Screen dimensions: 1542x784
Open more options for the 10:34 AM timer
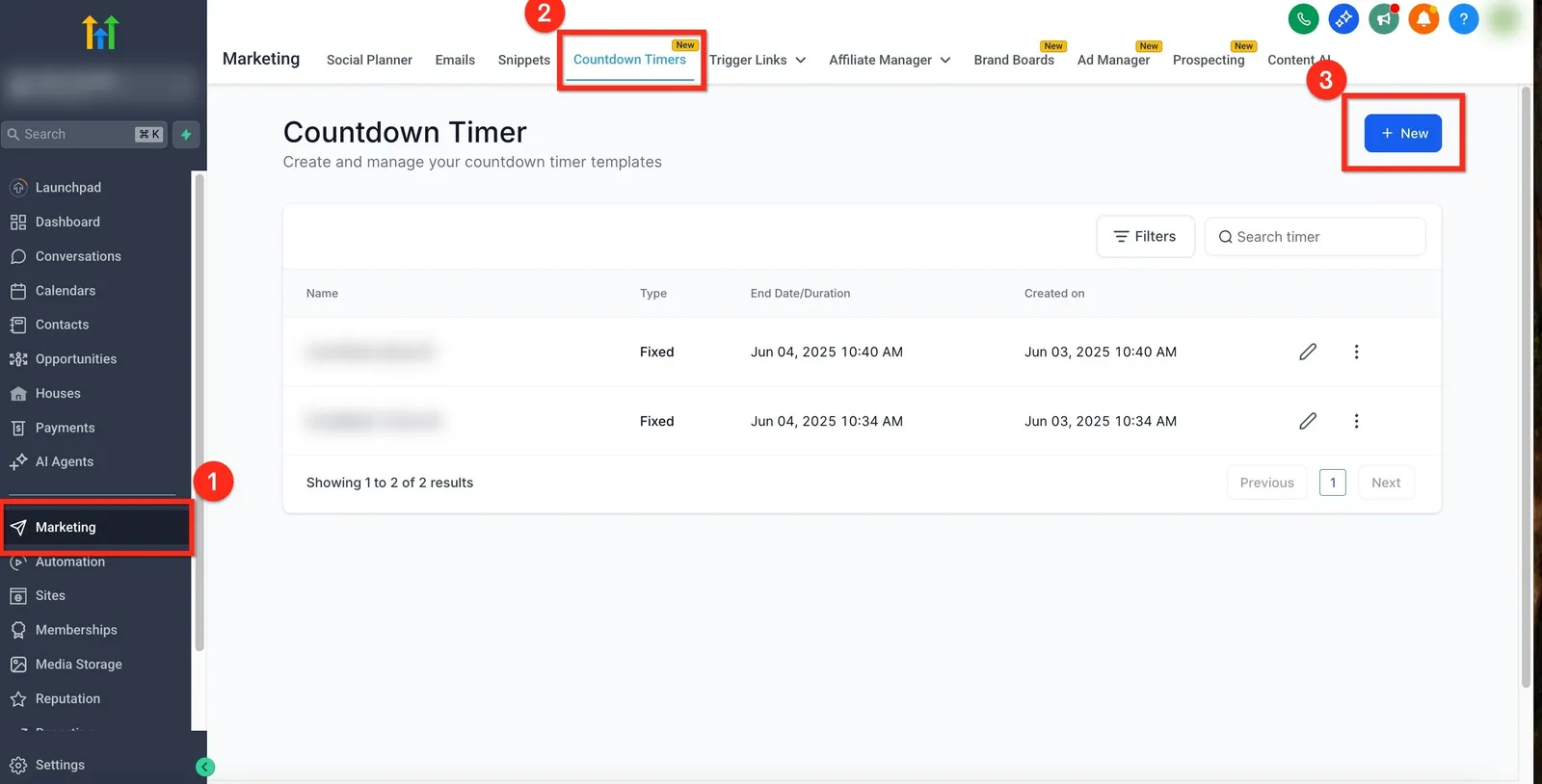(1356, 421)
